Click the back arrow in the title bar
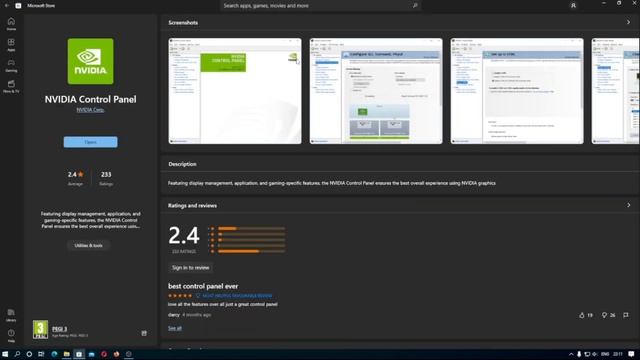This screenshot has height=360, width=640. pos(7,6)
